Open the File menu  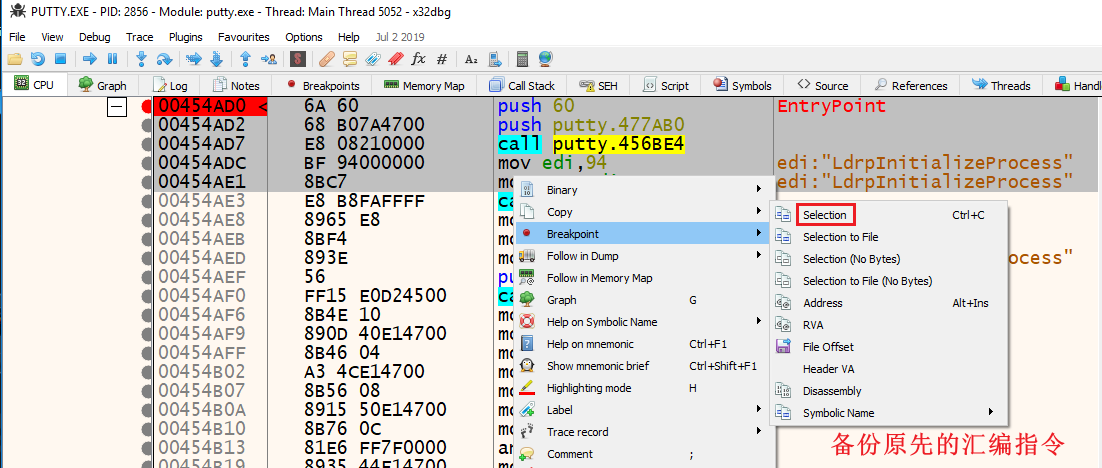pos(18,37)
